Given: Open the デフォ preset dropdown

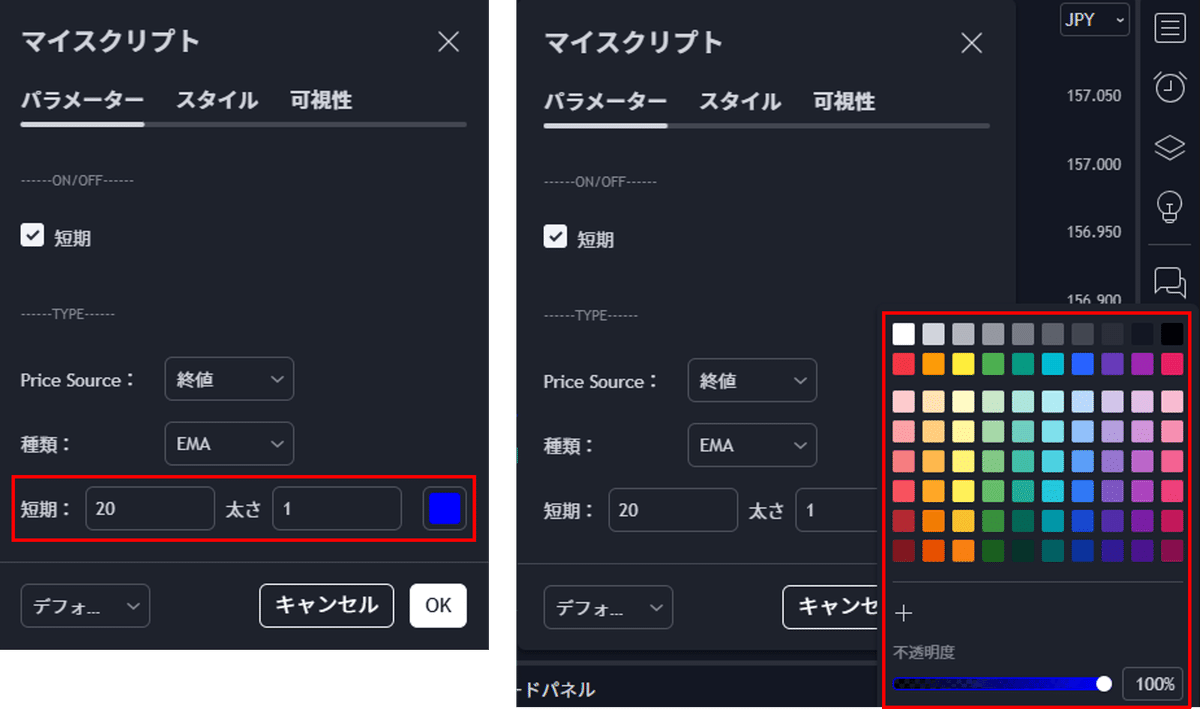Looking at the screenshot, I should pyautogui.click(x=85, y=605).
